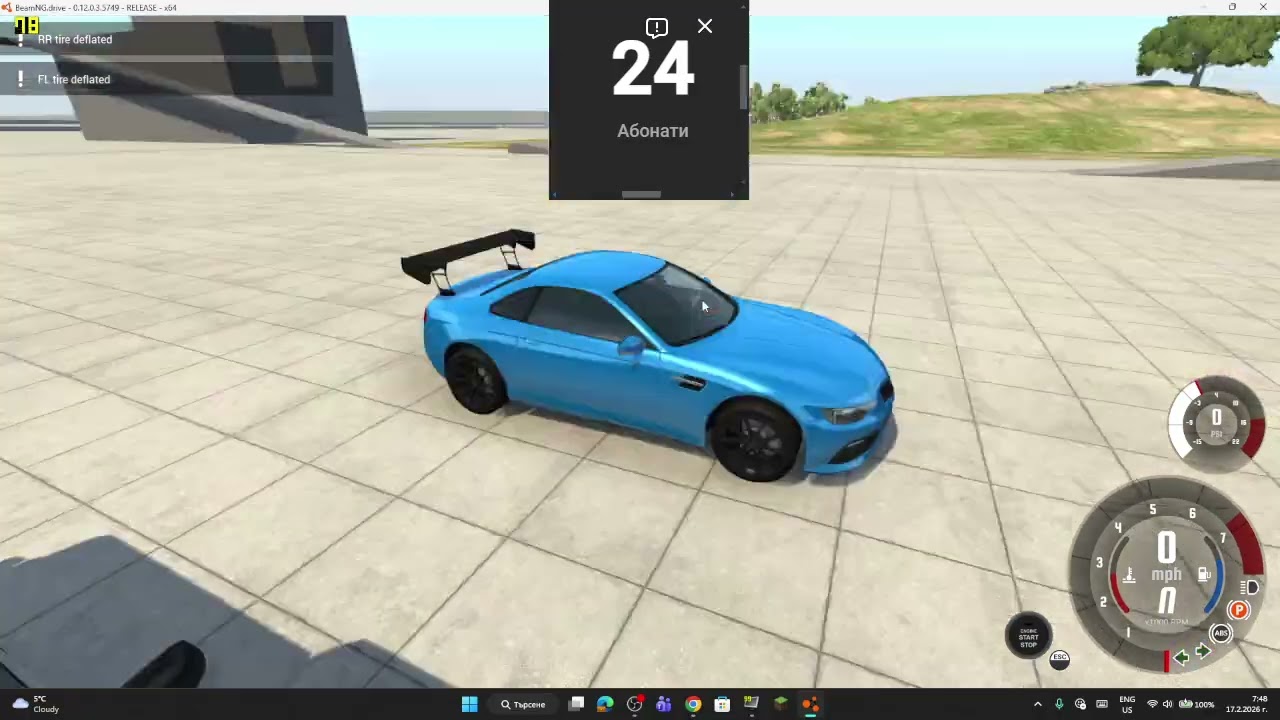Click the ABS indicator on the tachometer
The height and width of the screenshot is (720, 1280).
click(1220, 633)
